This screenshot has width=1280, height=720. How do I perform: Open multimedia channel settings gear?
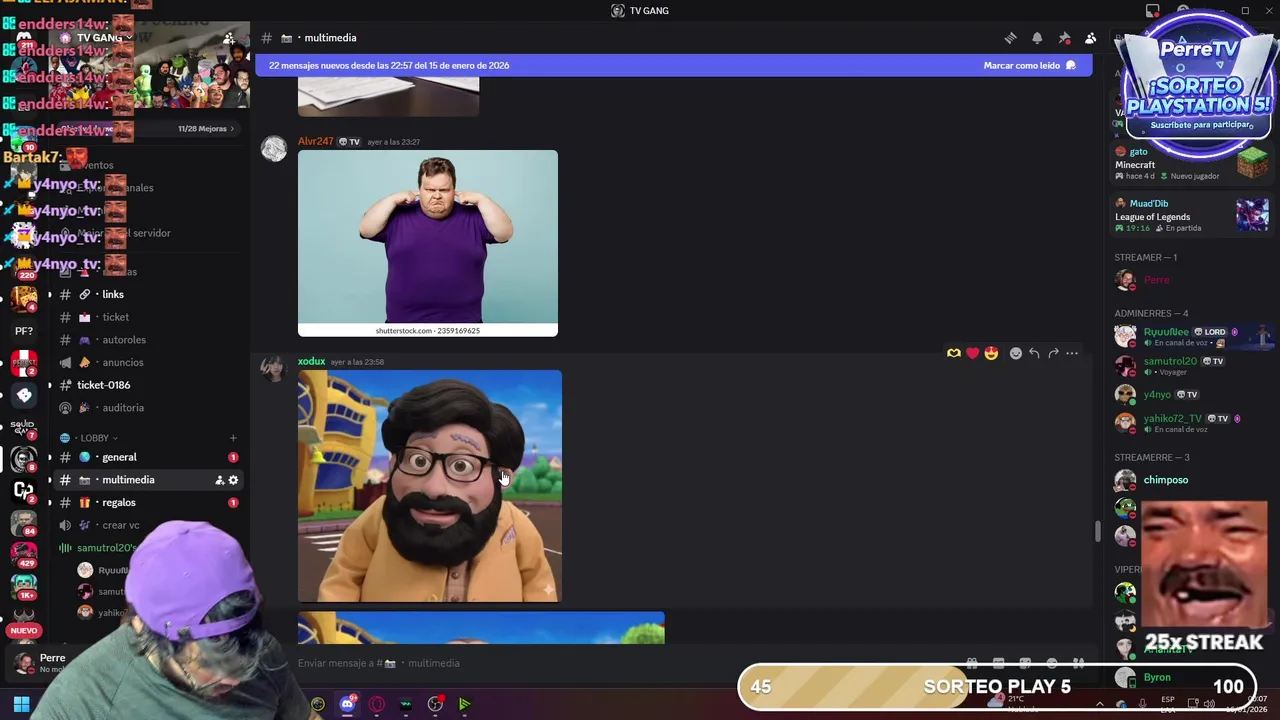(234, 480)
